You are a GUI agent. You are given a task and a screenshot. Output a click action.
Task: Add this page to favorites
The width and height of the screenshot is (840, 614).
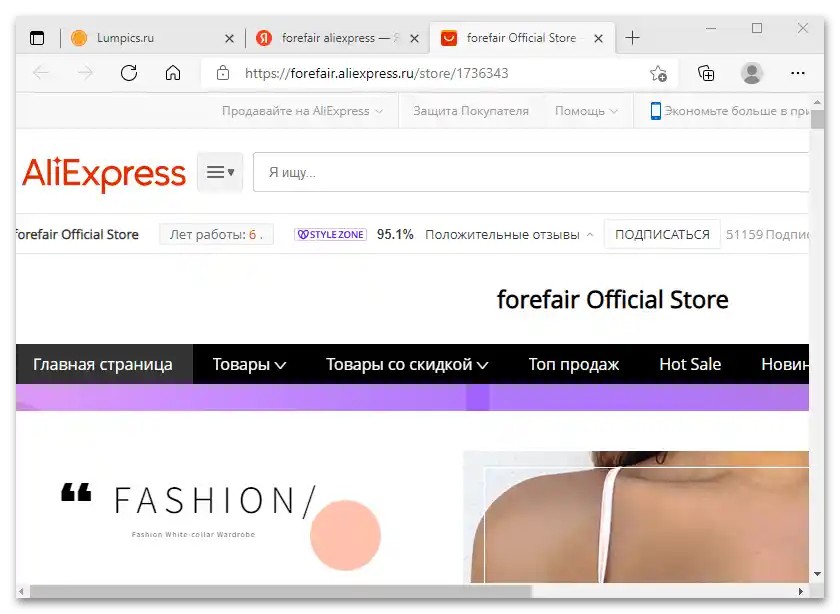pyautogui.click(x=658, y=73)
